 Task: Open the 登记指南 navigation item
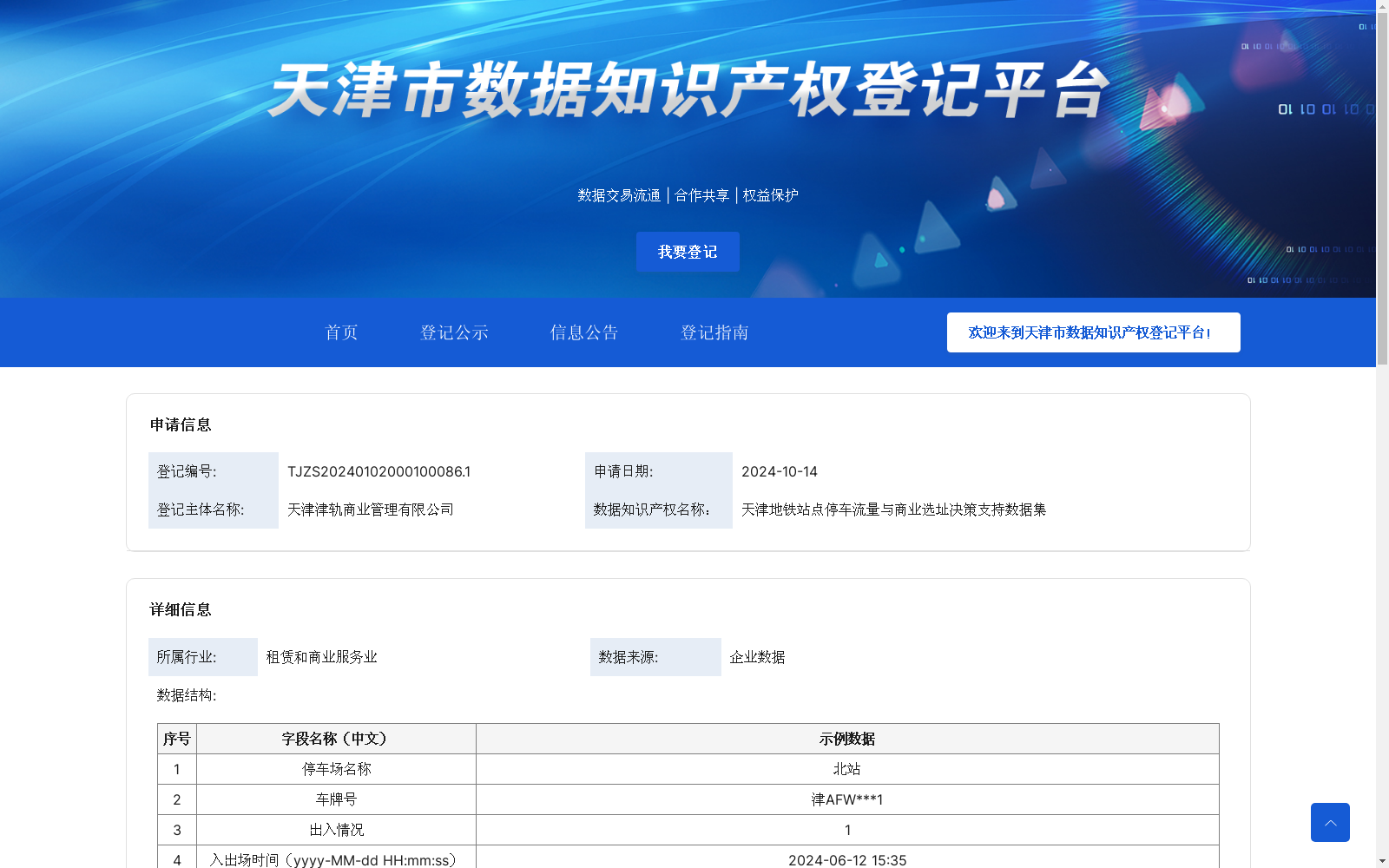(714, 332)
